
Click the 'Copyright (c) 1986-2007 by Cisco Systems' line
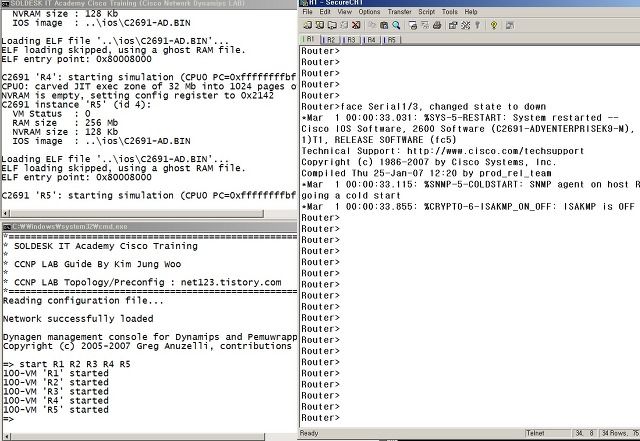(x=429, y=162)
